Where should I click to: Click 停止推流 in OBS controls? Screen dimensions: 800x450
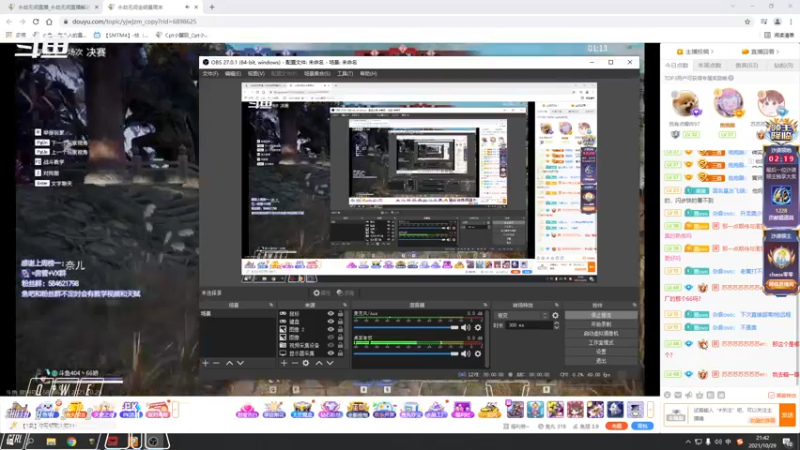[601, 315]
